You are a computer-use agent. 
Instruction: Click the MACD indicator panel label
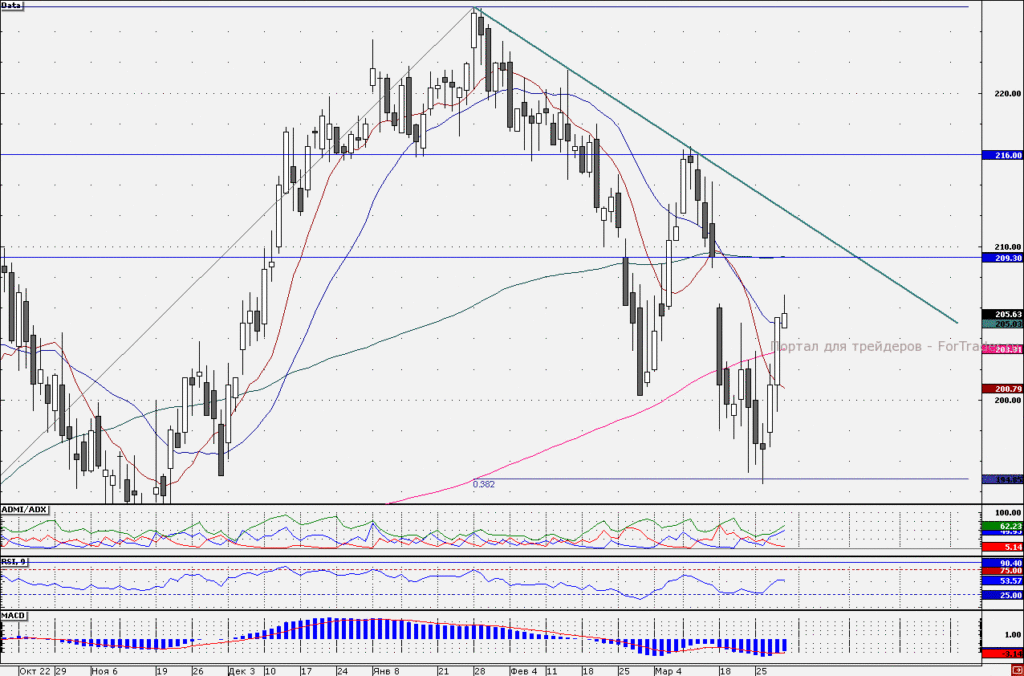point(14,616)
